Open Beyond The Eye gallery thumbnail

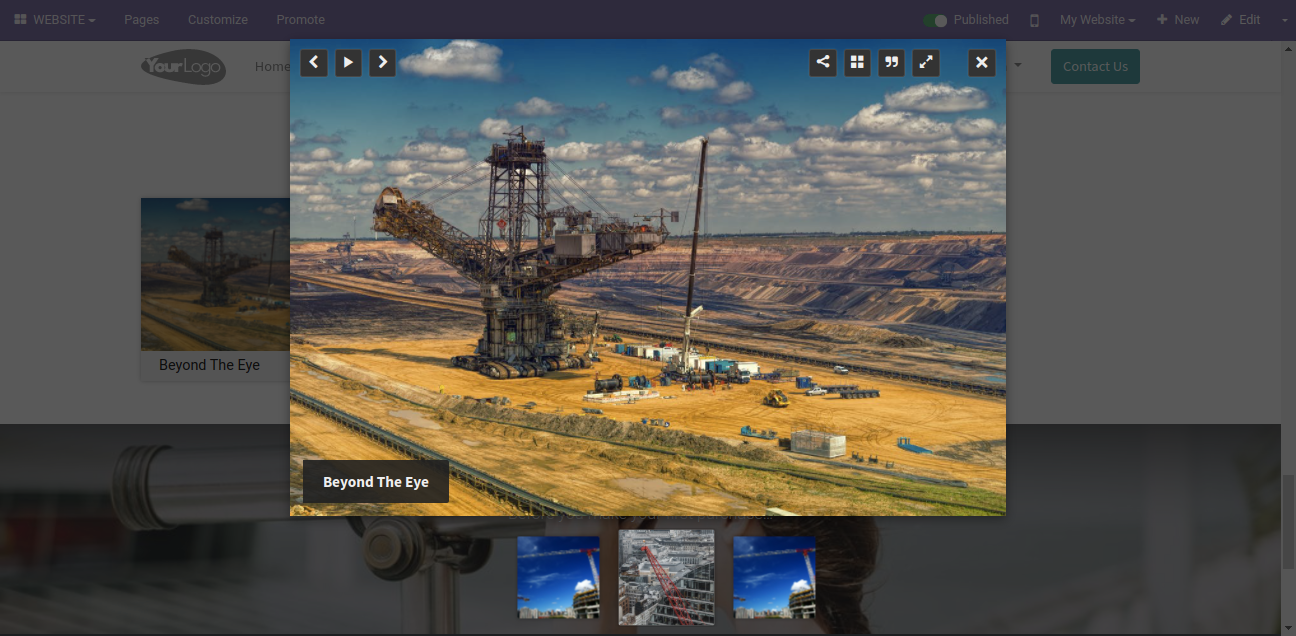215,274
